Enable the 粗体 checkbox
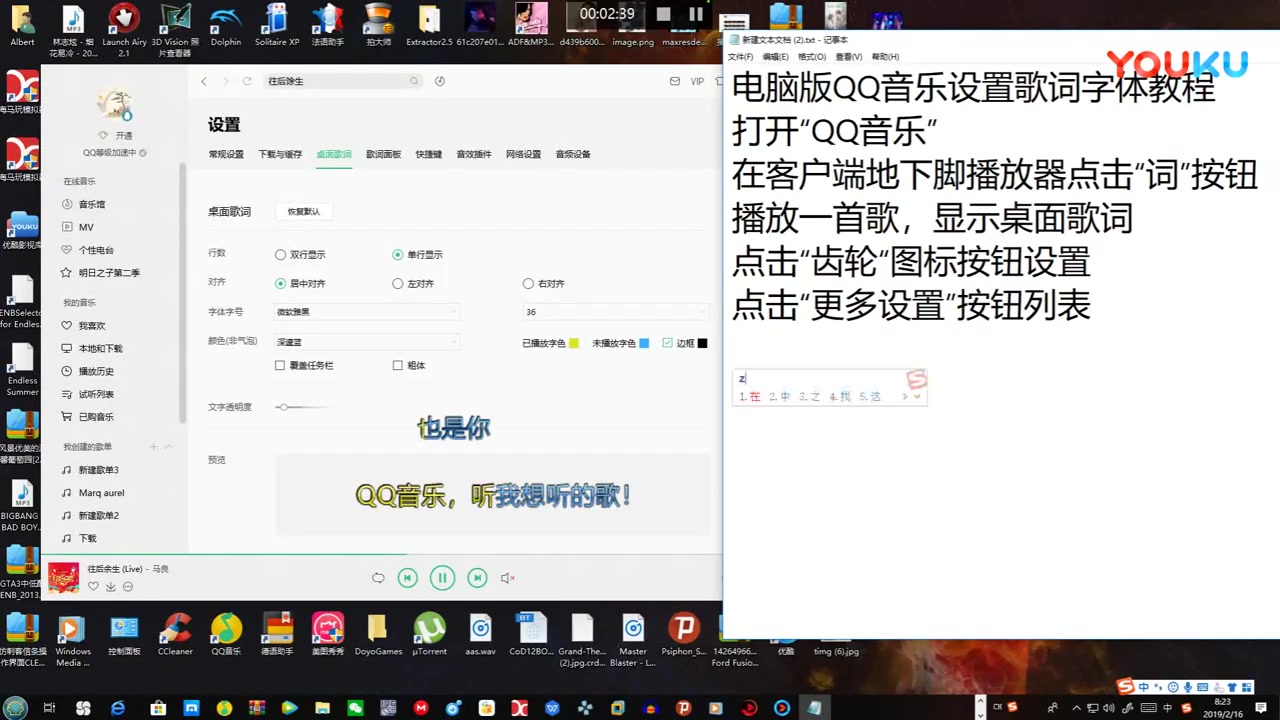This screenshot has width=1280, height=720. coord(398,366)
